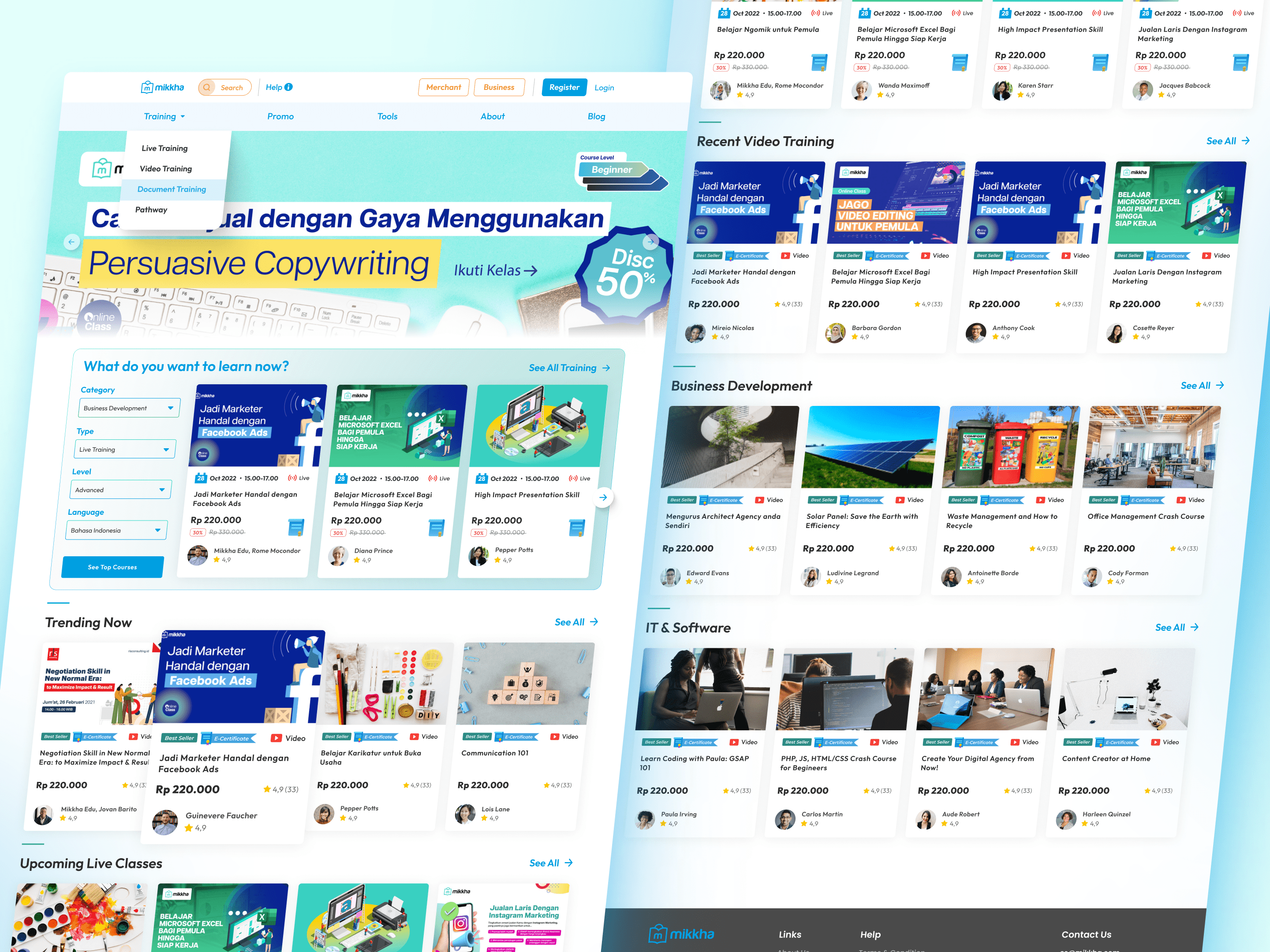Viewport: 1270px width, 952px height.
Task: Click instructor name 'Harleen Quinzel'
Action: (1106, 814)
